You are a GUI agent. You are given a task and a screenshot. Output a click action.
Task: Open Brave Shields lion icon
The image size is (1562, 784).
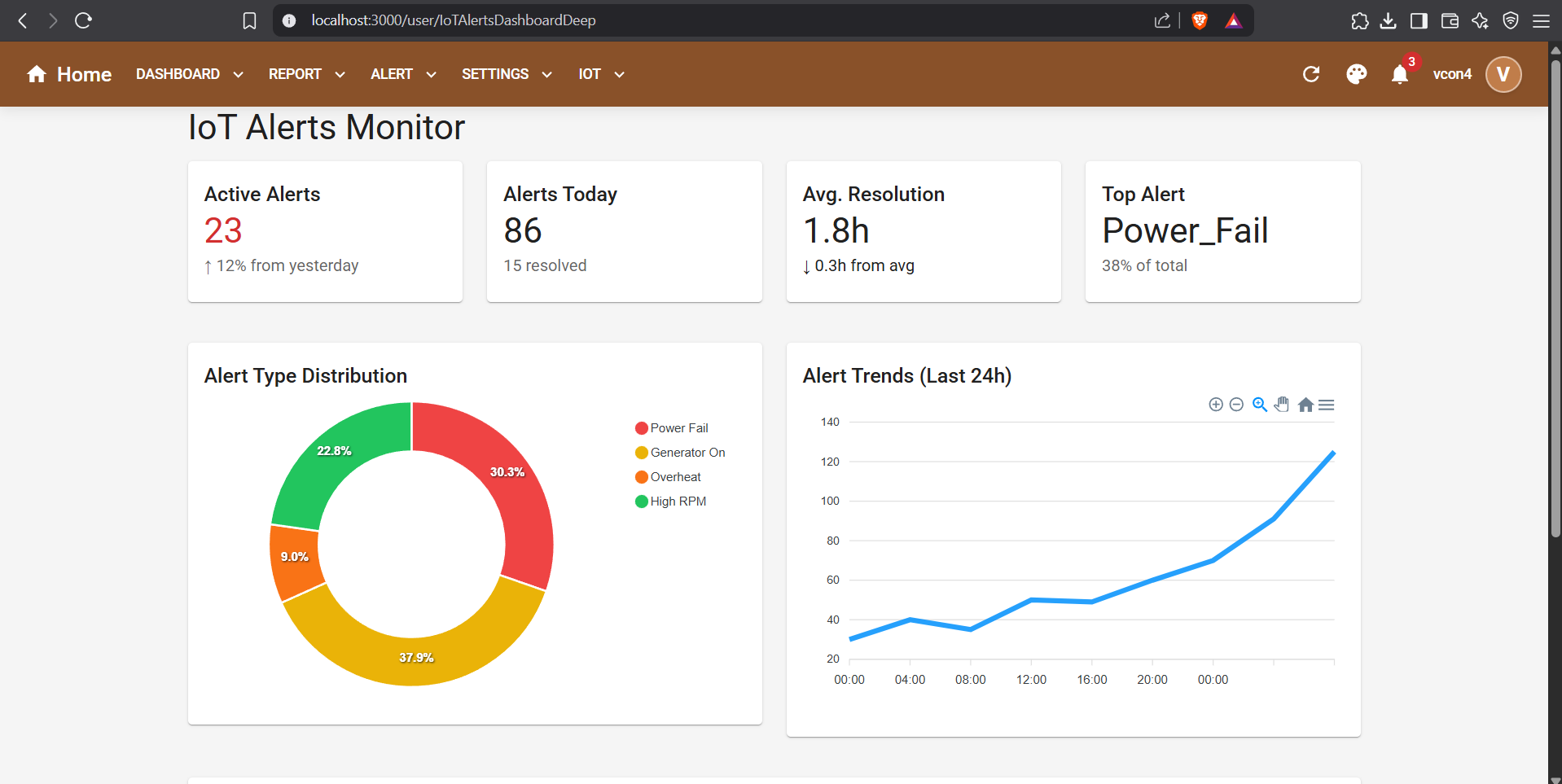click(1200, 20)
